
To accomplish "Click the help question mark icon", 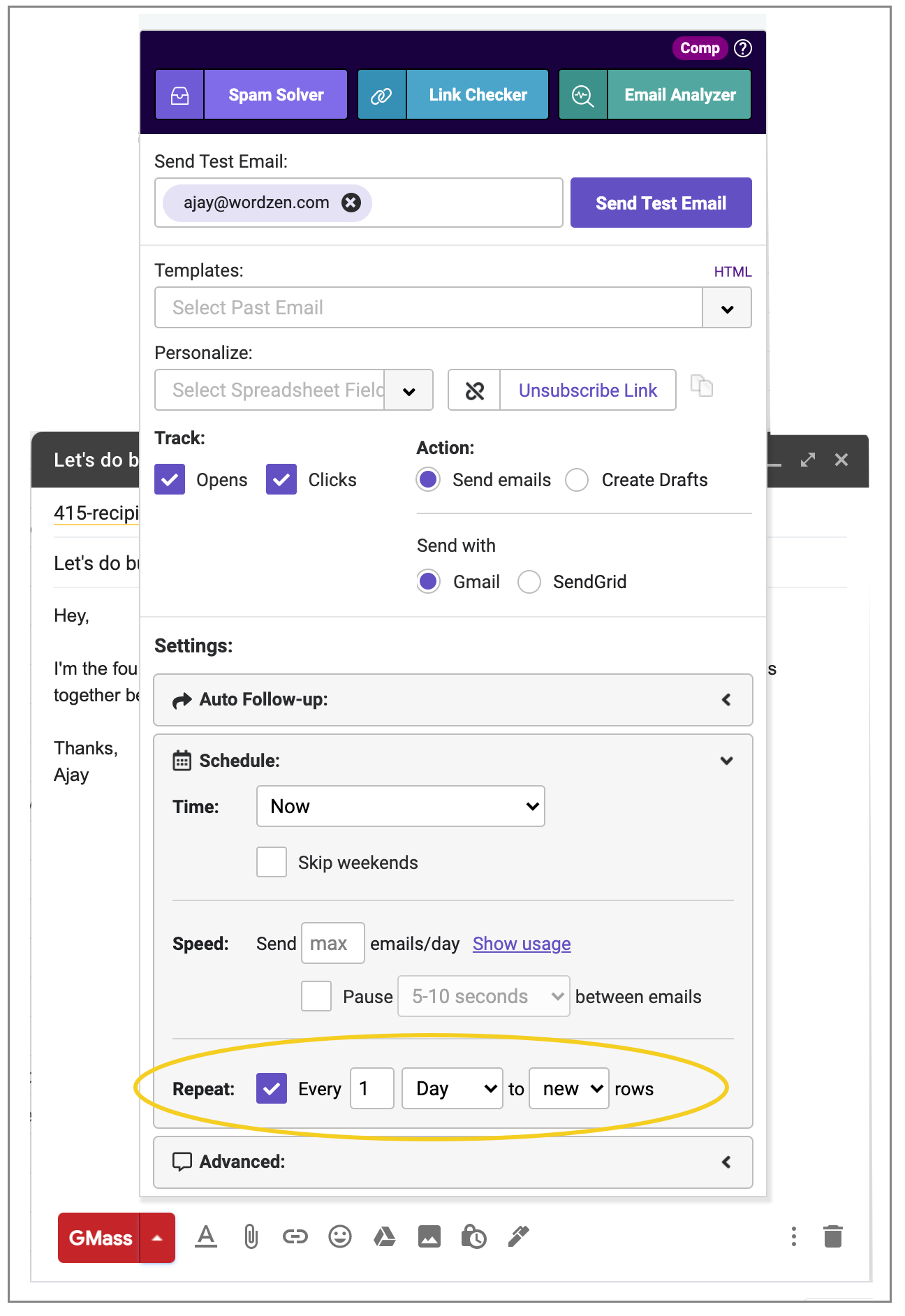I will (743, 48).
